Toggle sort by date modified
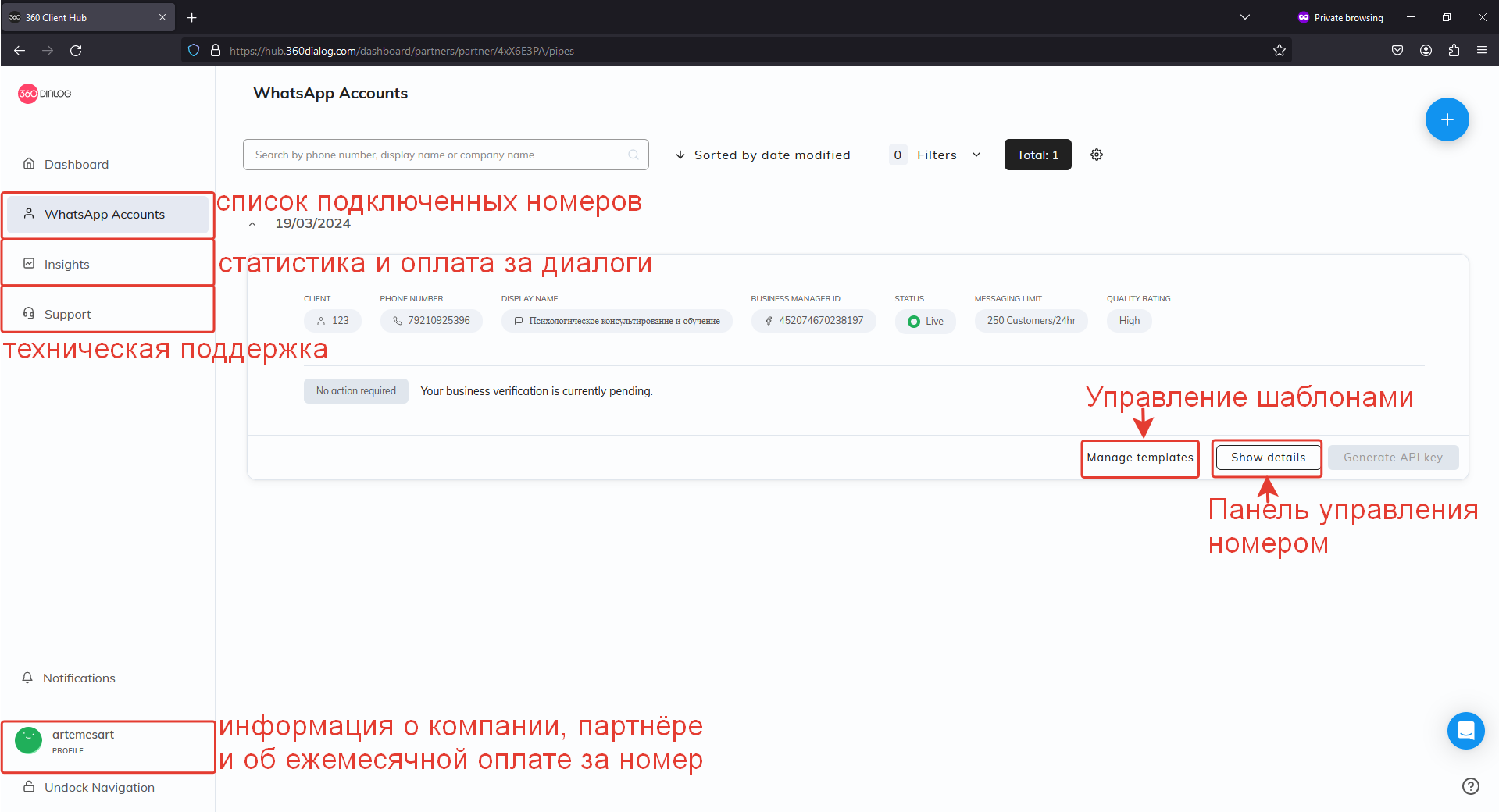1499x812 pixels. pyautogui.click(x=762, y=155)
